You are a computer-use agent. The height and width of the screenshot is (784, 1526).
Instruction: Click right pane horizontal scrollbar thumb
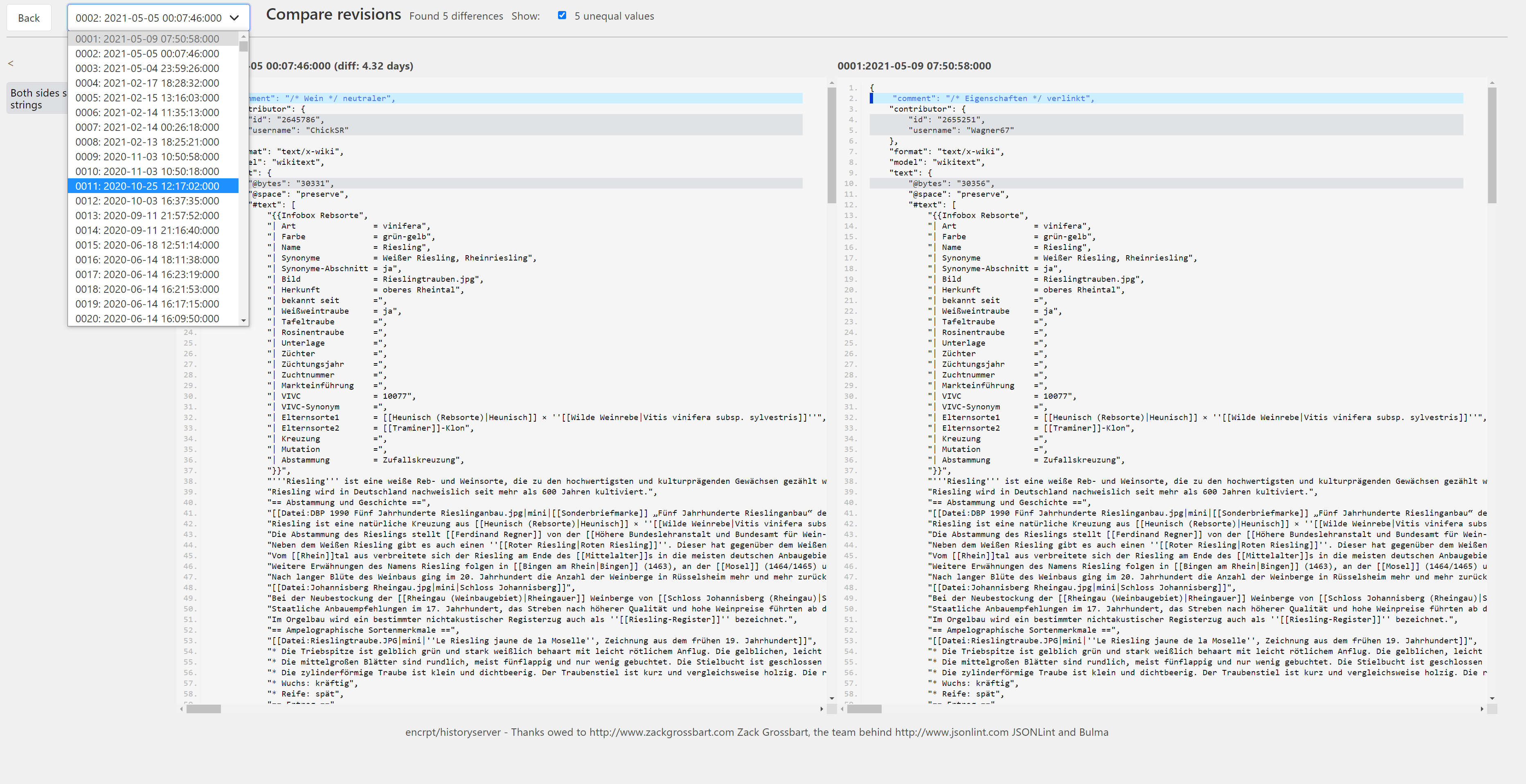(x=864, y=709)
